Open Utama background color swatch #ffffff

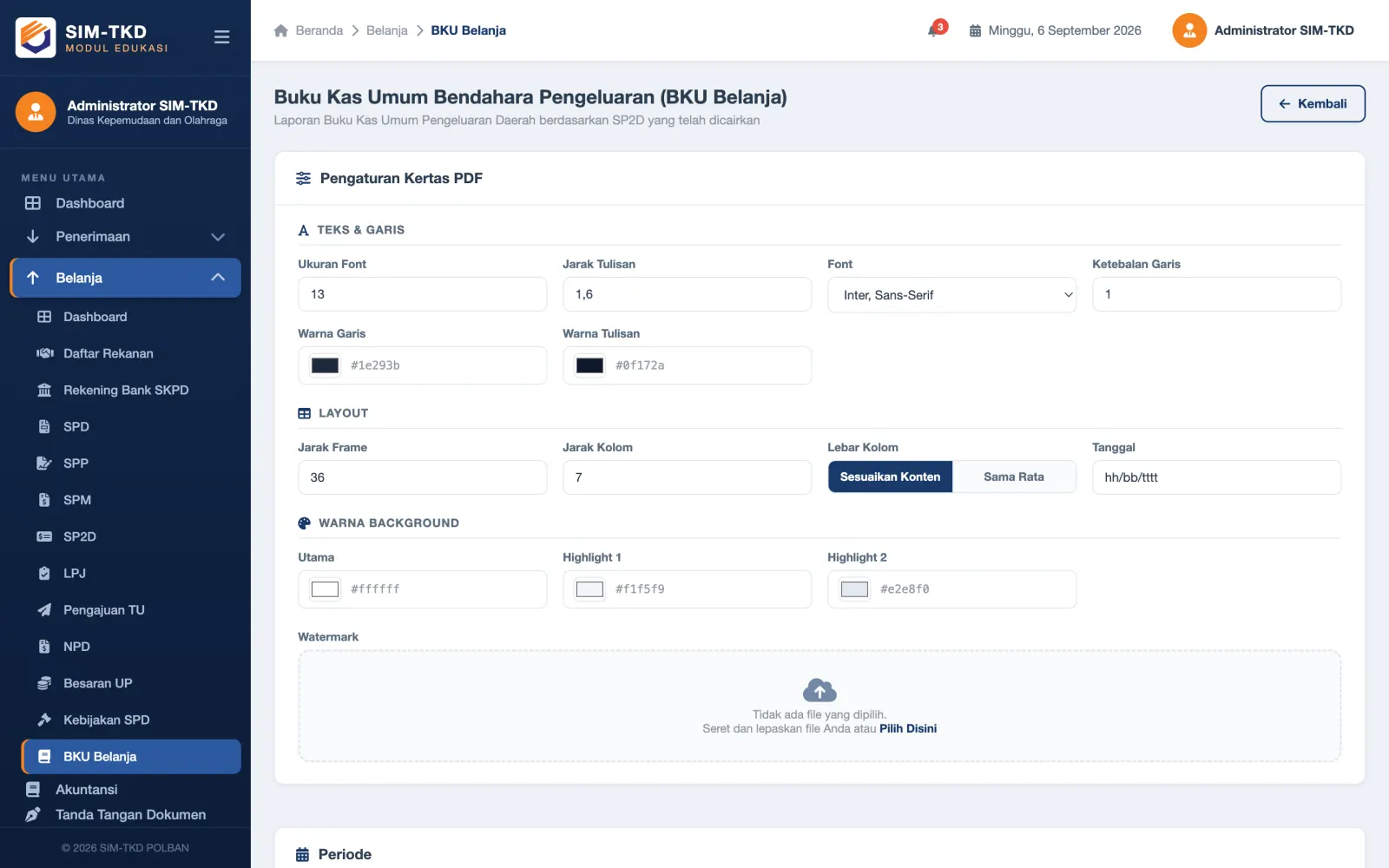[x=325, y=589]
